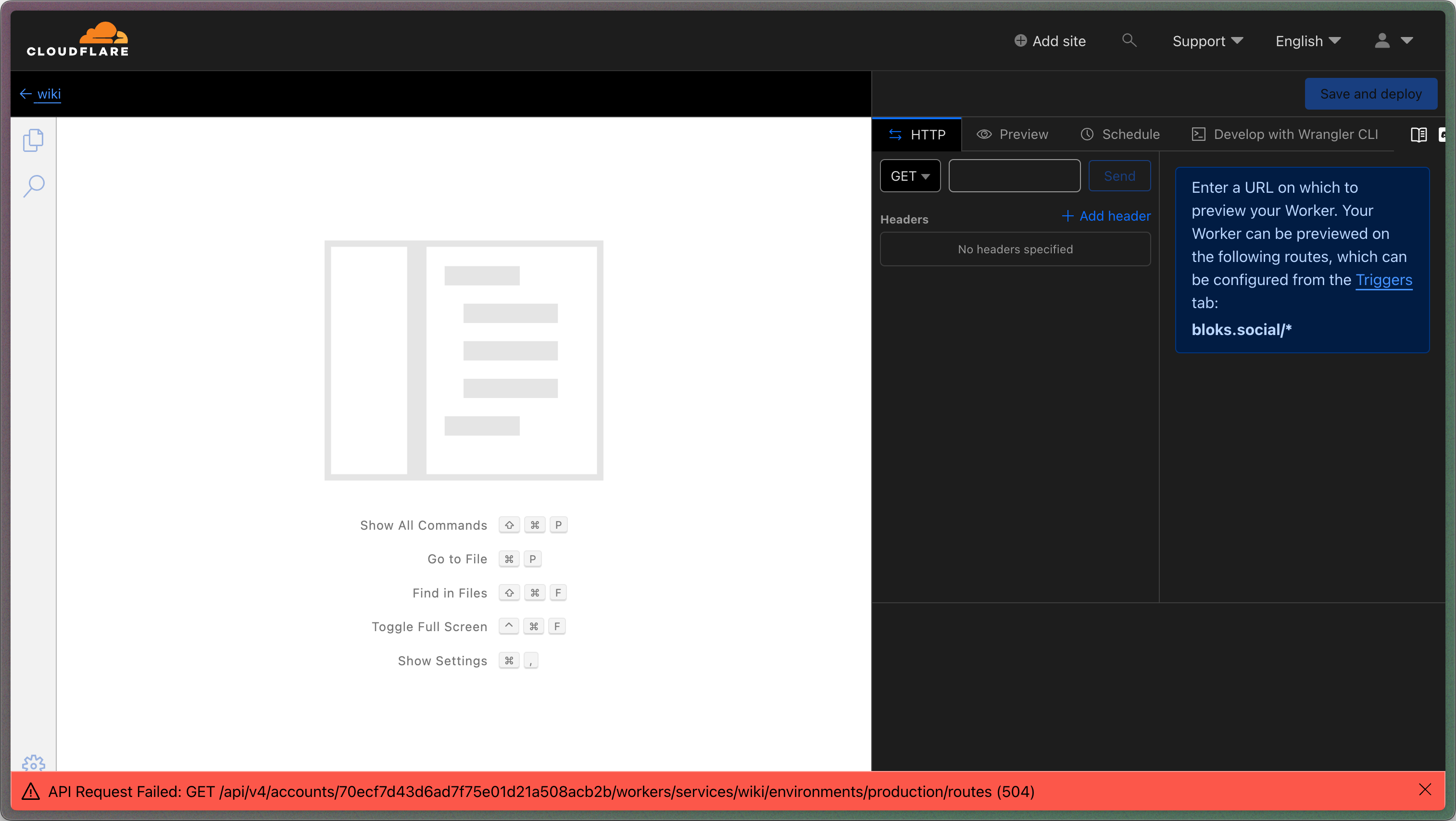Click the back arrow next to wiki
This screenshot has height=821, width=1456.
click(x=25, y=94)
